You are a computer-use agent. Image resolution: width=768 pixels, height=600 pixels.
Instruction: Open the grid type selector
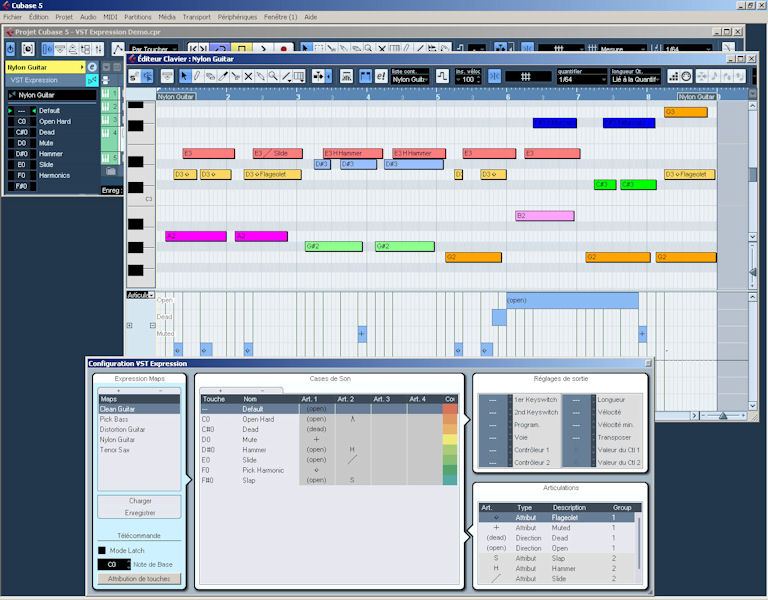[528, 76]
